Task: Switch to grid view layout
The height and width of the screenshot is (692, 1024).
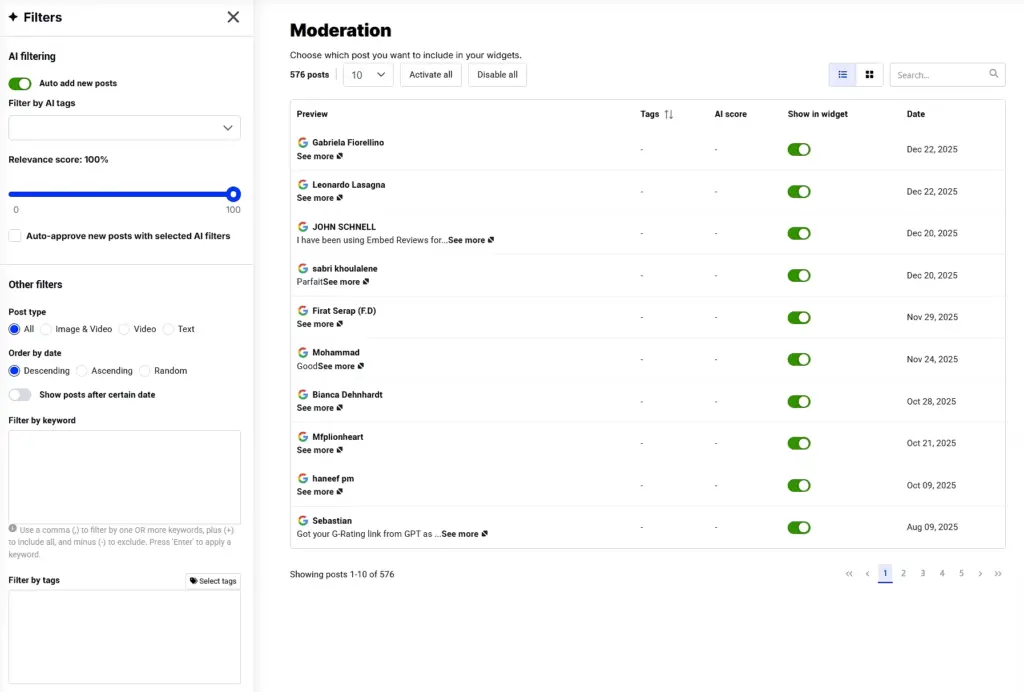Action: (x=866, y=74)
